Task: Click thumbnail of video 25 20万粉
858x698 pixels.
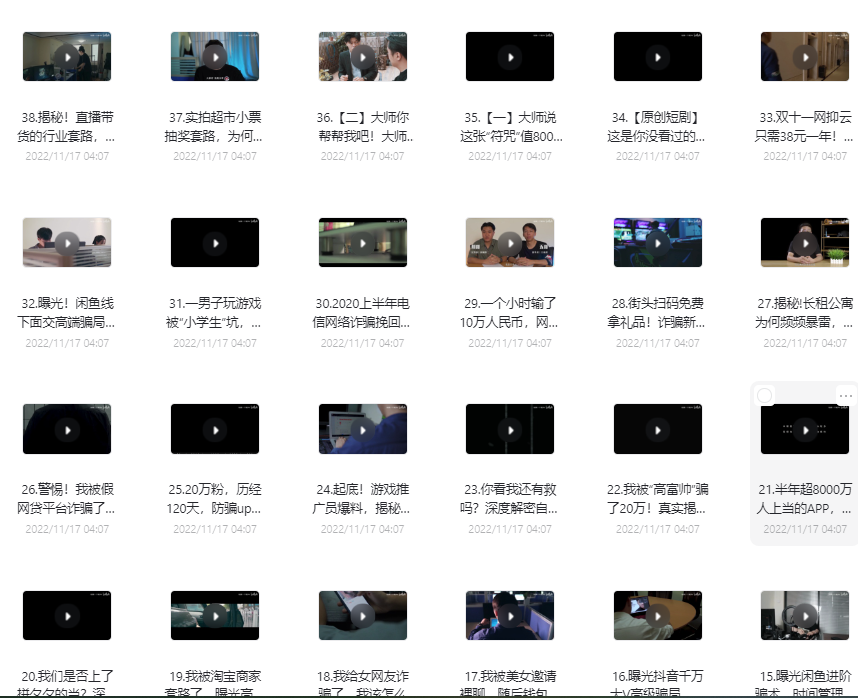Action: (215, 430)
